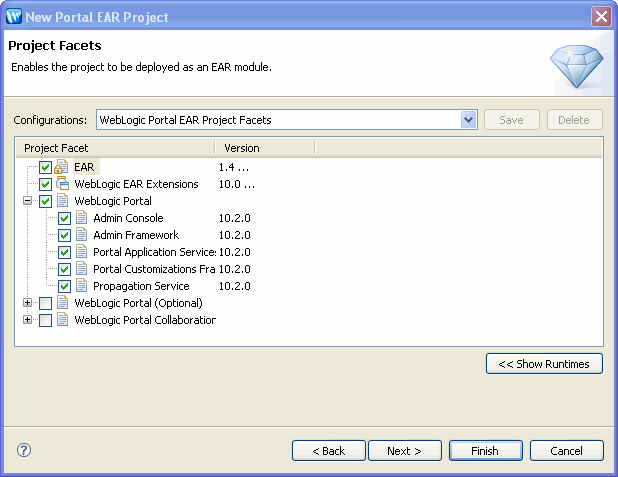Select the WebLogic Portal row label
Screen dimensions: 618x477
point(113,201)
